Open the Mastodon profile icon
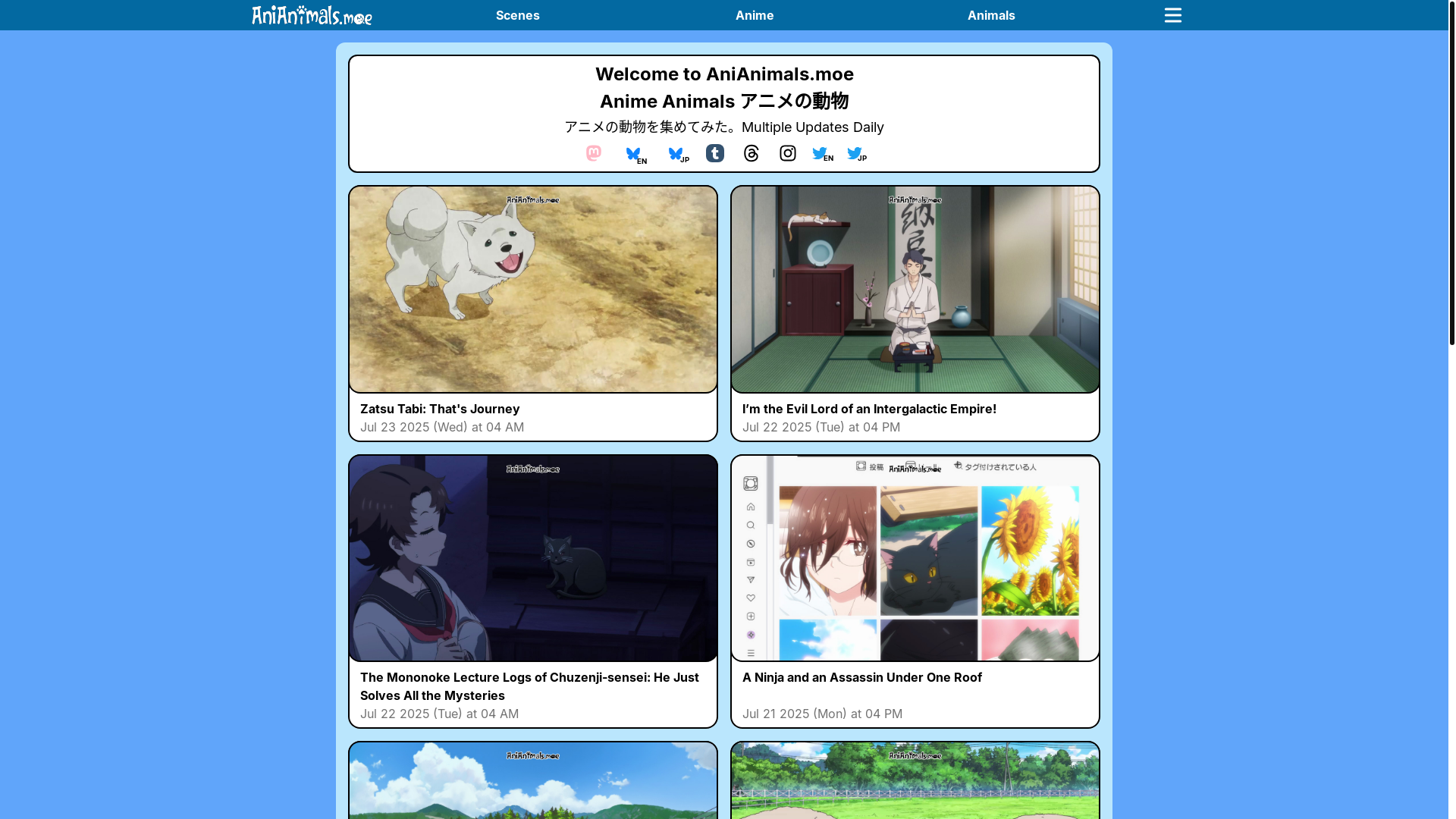 (594, 153)
